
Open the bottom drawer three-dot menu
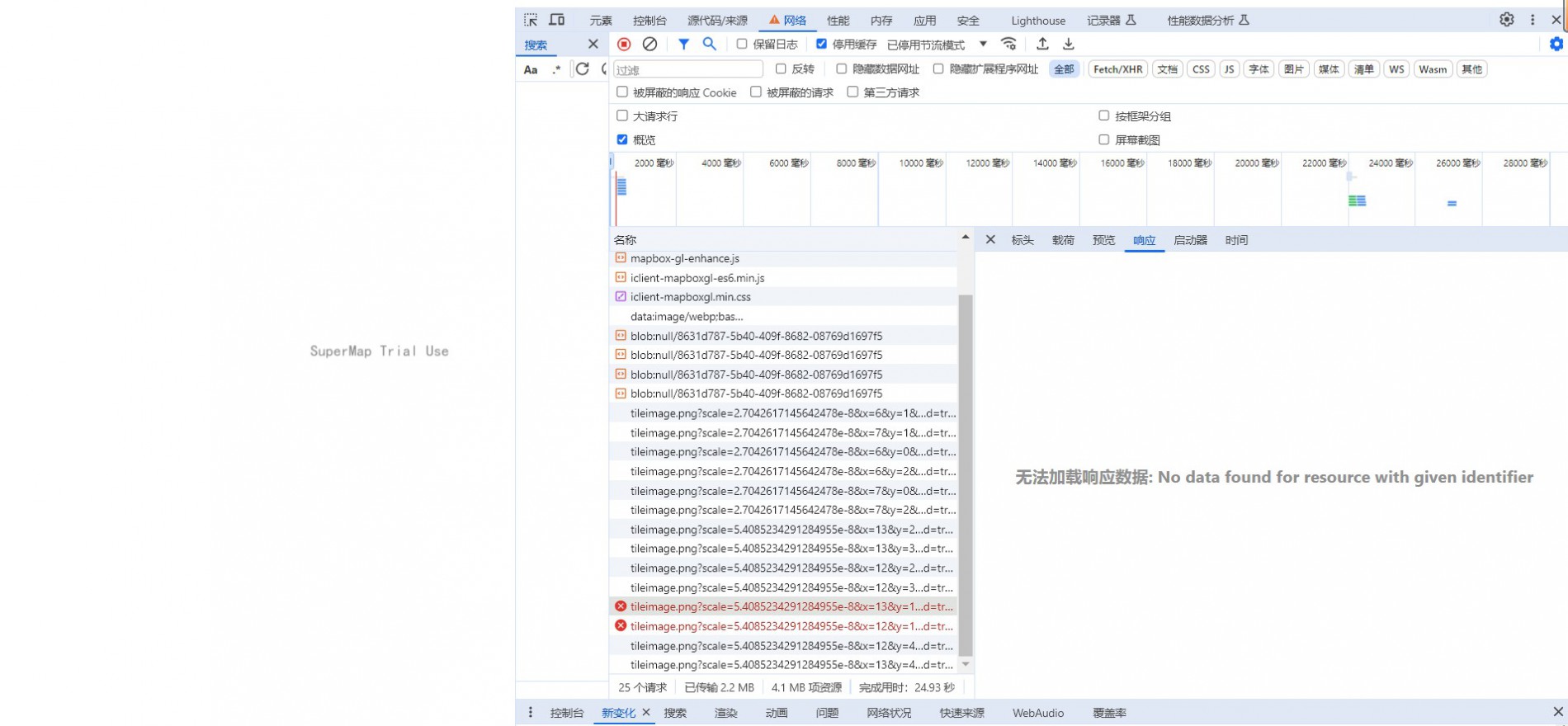pyautogui.click(x=531, y=713)
